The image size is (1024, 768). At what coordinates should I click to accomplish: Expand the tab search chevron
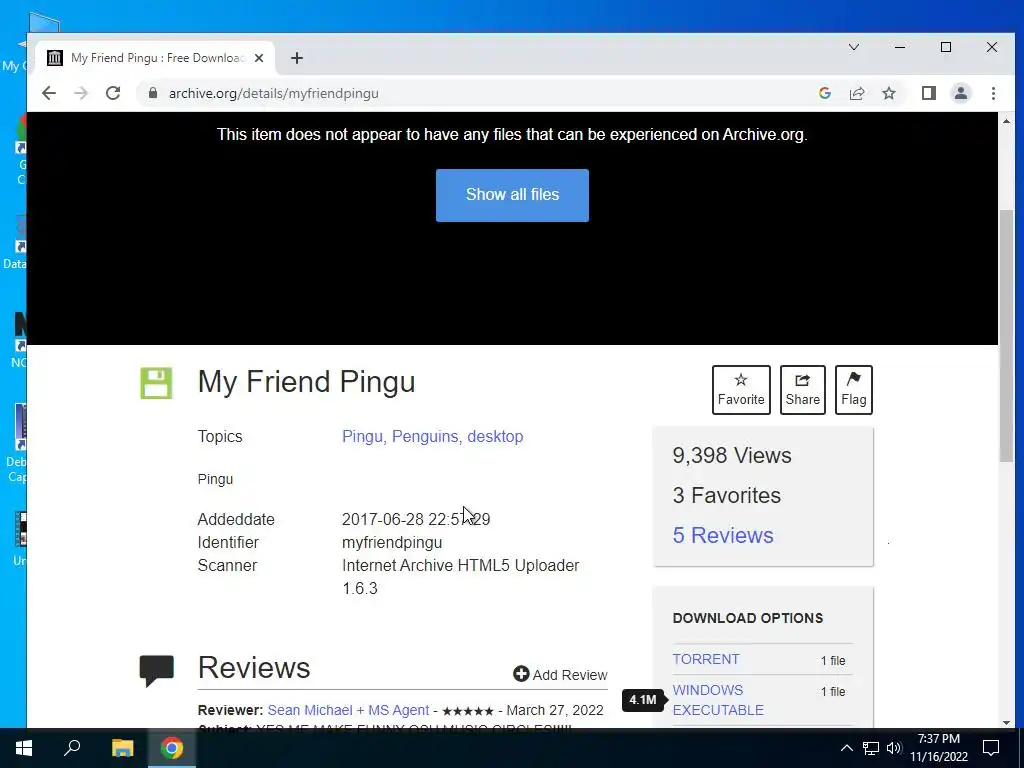(854, 47)
